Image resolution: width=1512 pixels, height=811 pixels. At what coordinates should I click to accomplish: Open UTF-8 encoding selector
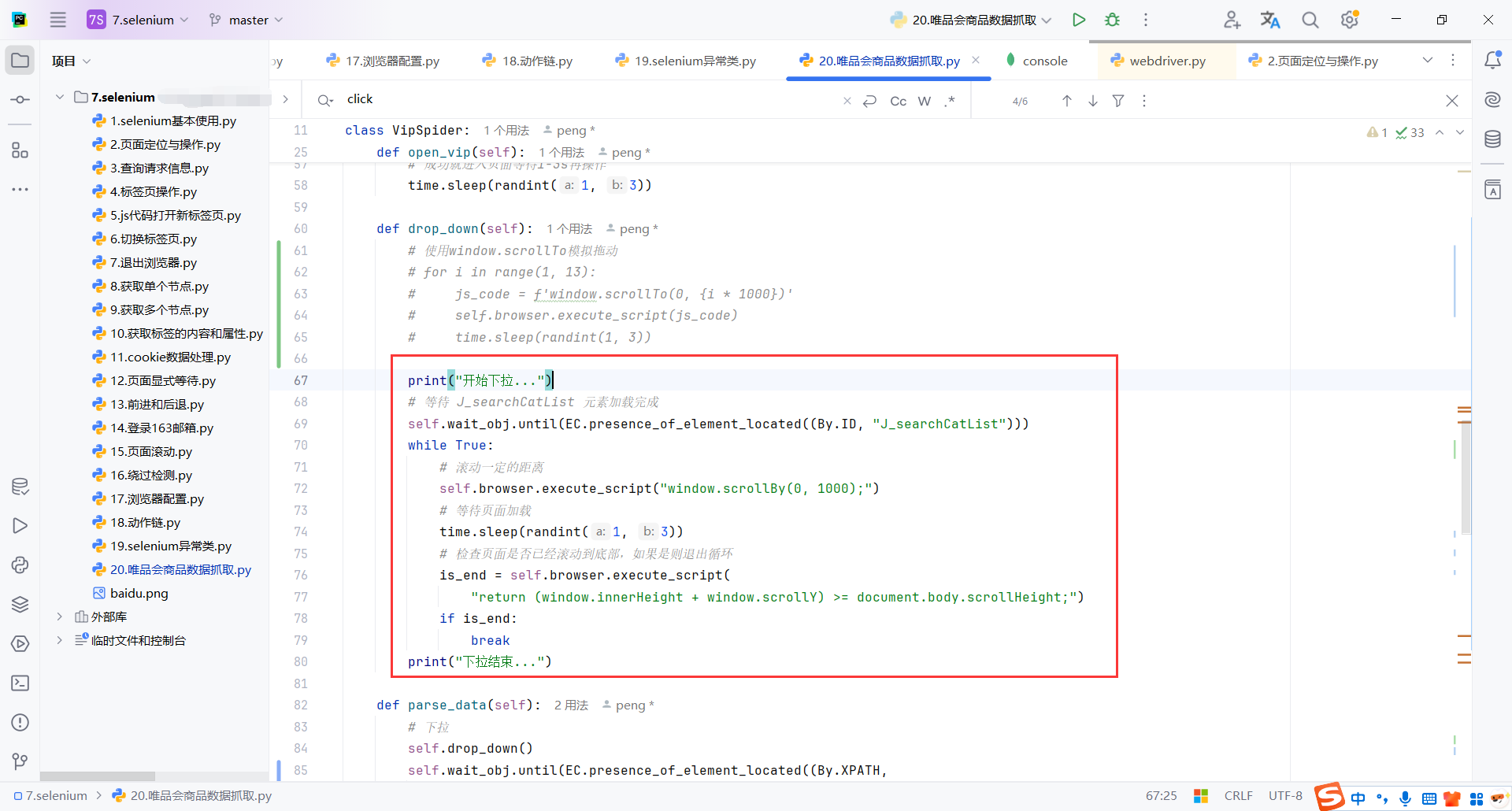point(1285,796)
